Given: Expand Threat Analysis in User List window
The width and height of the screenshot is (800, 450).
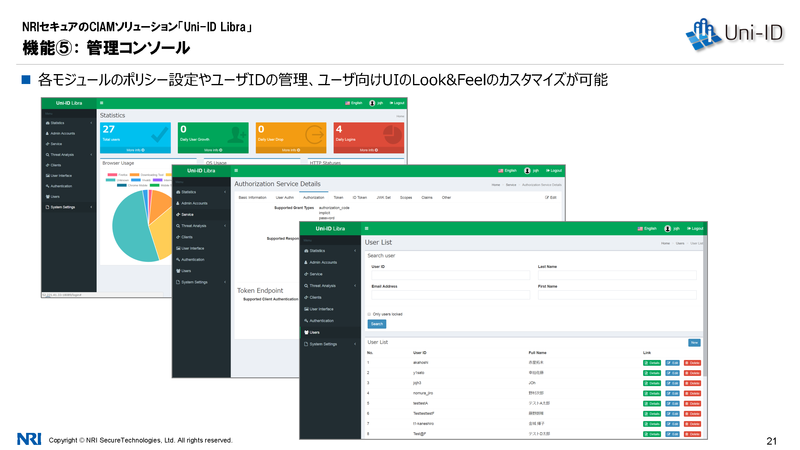Looking at the screenshot, I should tap(330, 286).
